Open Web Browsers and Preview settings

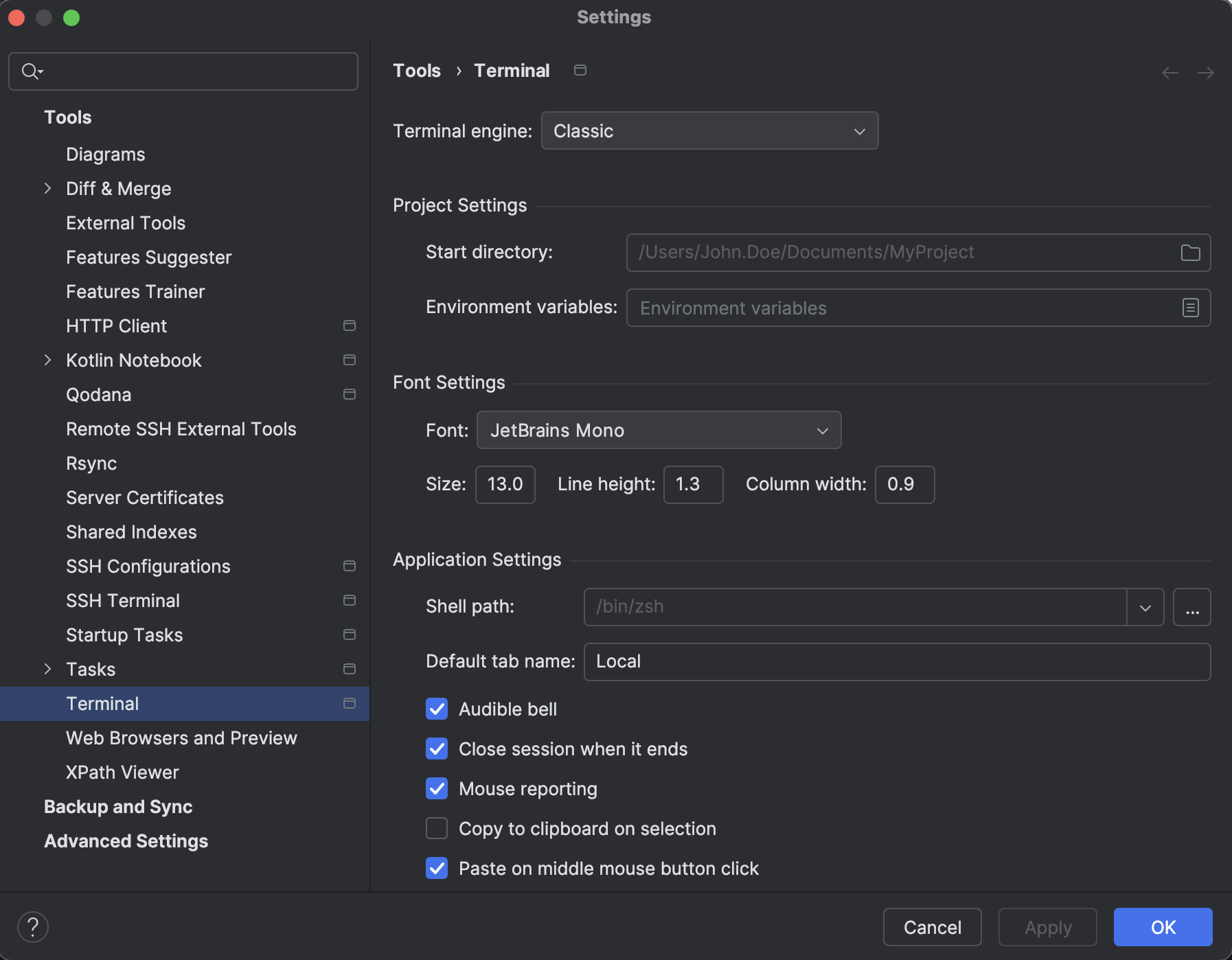click(181, 738)
